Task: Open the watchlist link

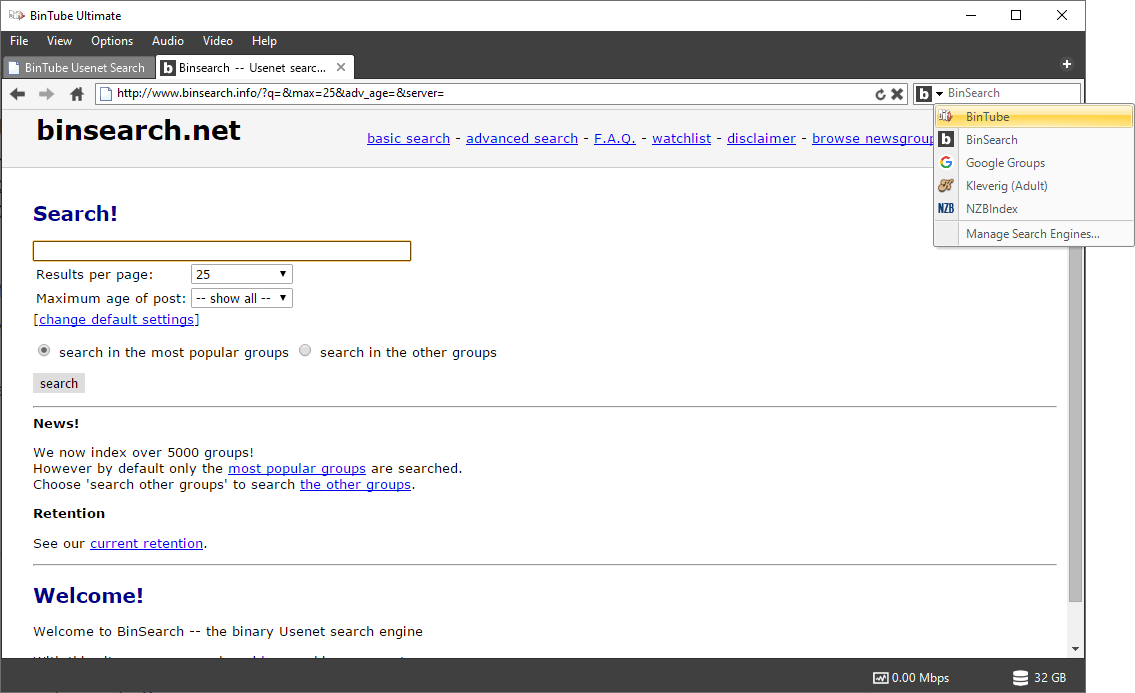Action: click(681, 138)
